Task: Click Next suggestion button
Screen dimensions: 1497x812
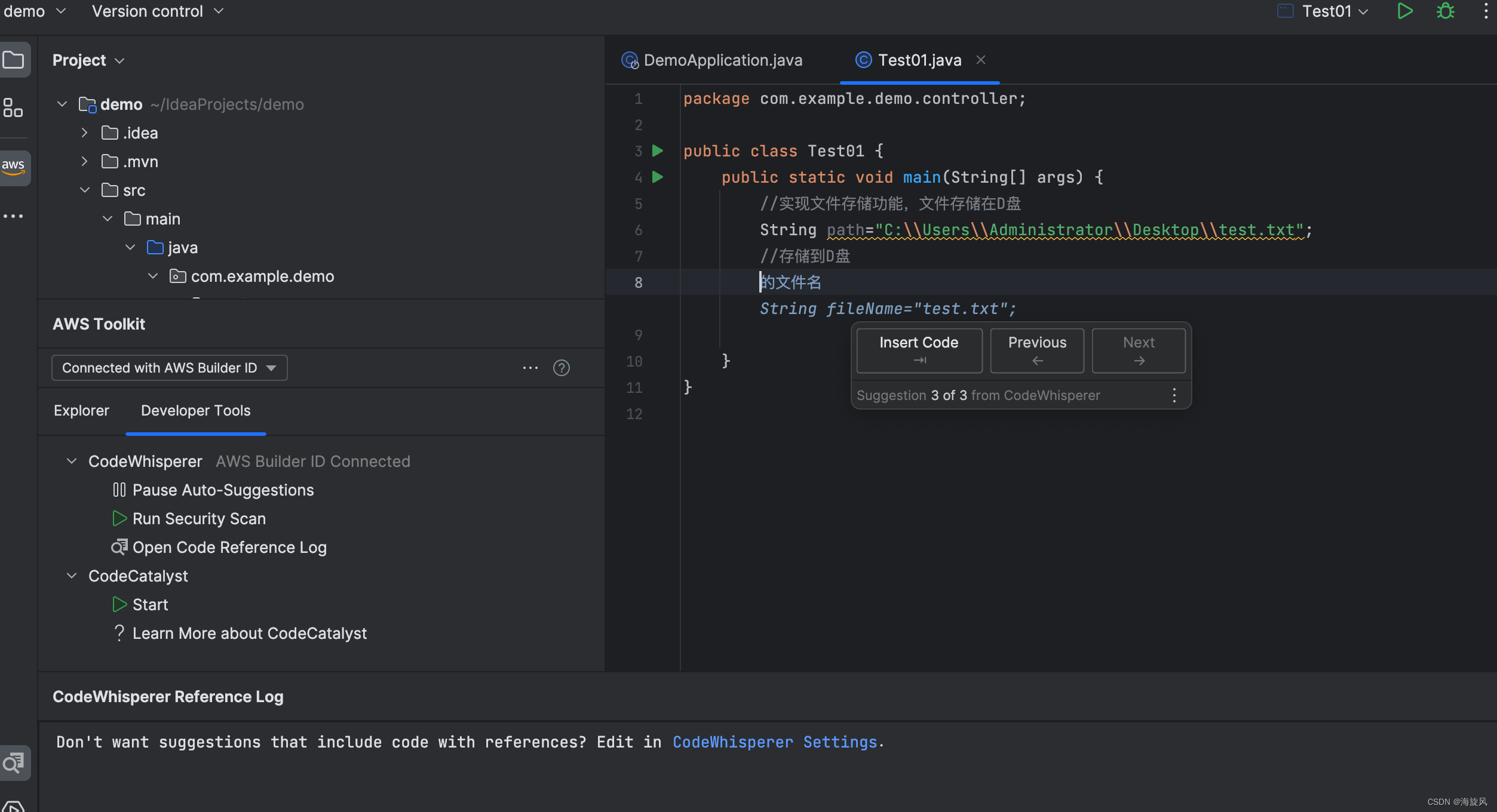Action: [1139, 351]
